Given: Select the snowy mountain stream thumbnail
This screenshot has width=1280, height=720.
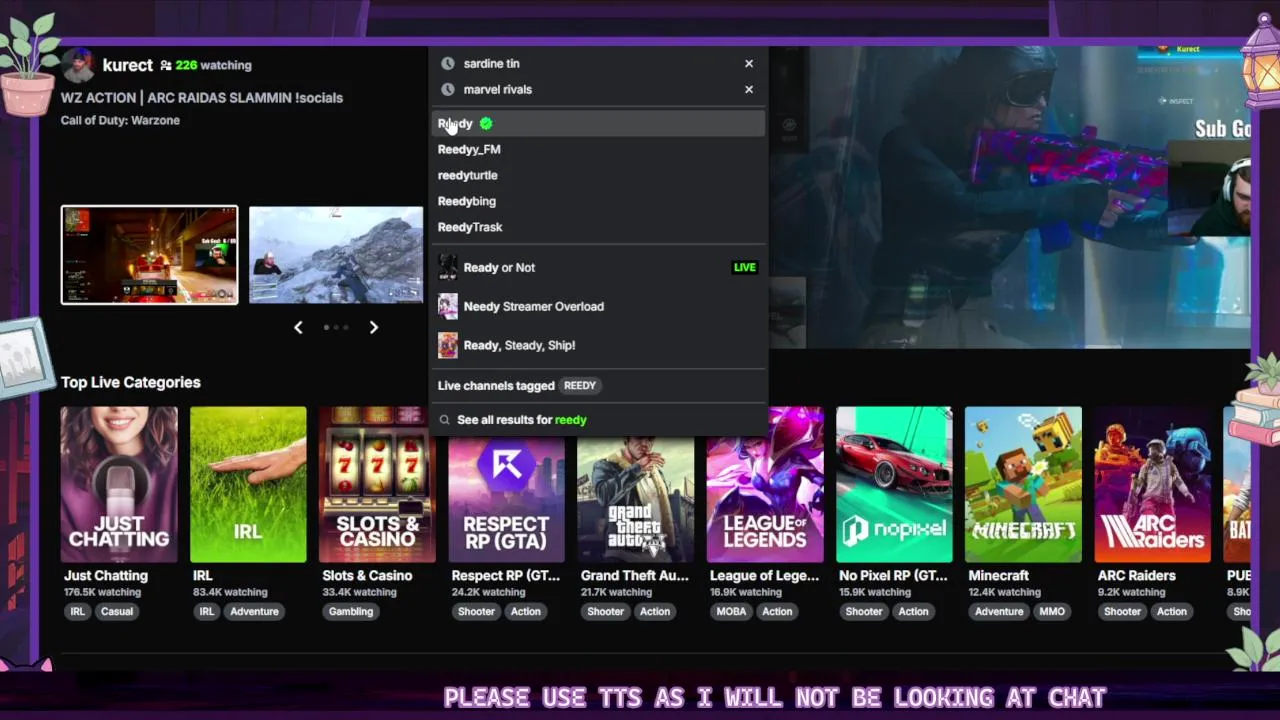Looking at the screenshot, I should pos(336,254).
